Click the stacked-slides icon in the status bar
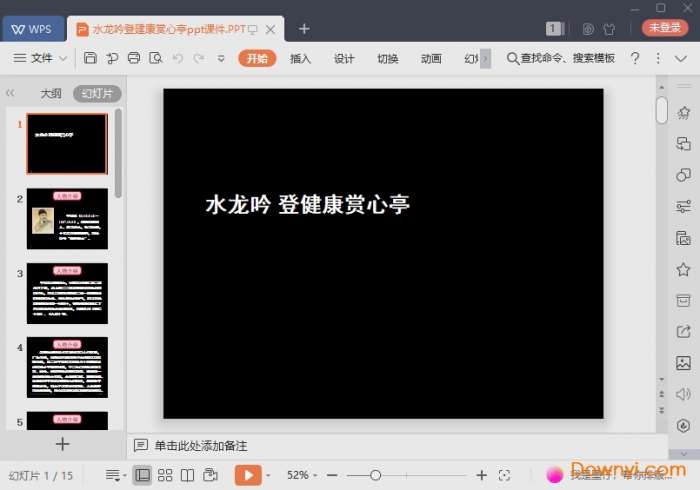700x490 pixels. click(x=210, y=475)
